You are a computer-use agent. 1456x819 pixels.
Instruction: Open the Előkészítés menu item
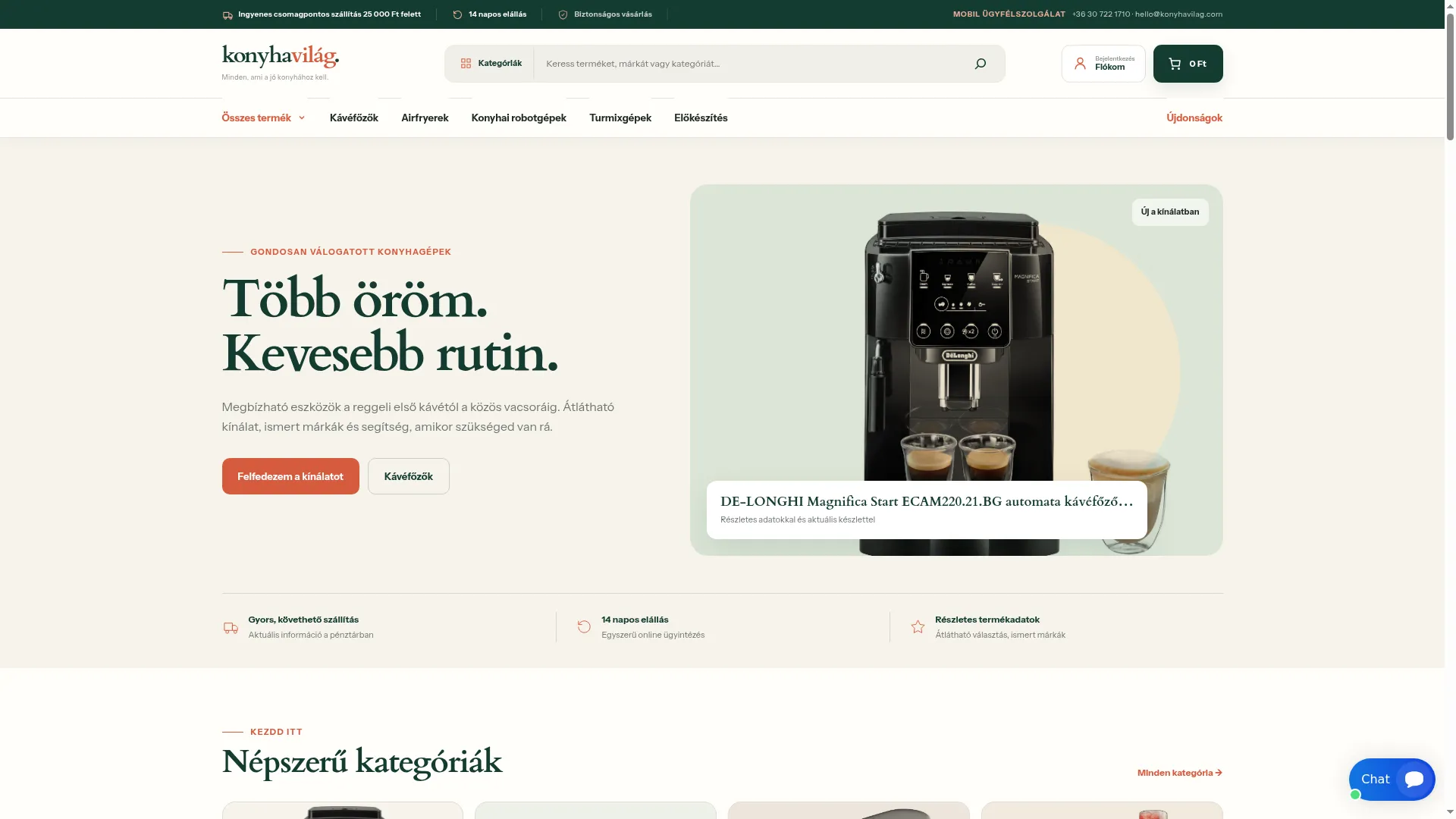tap(701, 118)
